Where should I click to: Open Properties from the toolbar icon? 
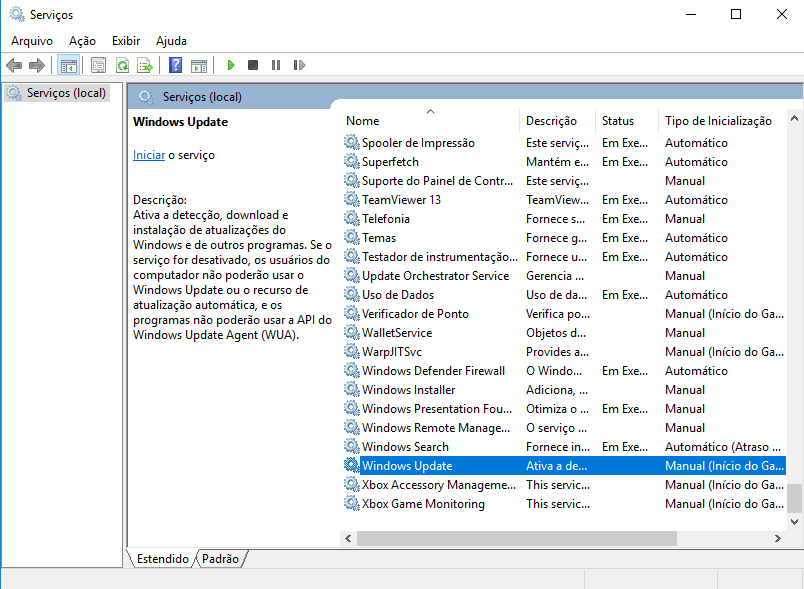(x=98, y=66)
